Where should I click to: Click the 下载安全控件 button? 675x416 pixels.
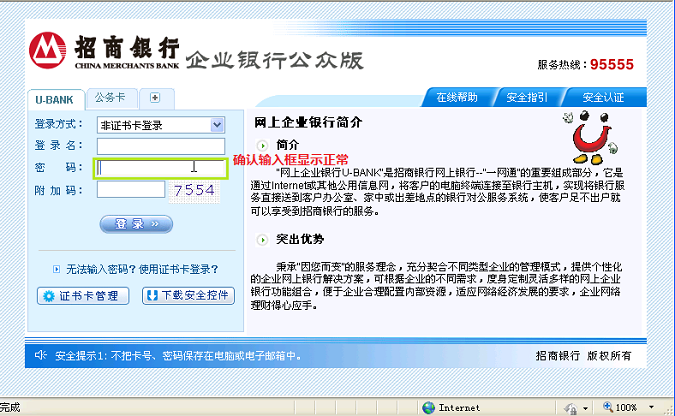[x=189, y=295]
